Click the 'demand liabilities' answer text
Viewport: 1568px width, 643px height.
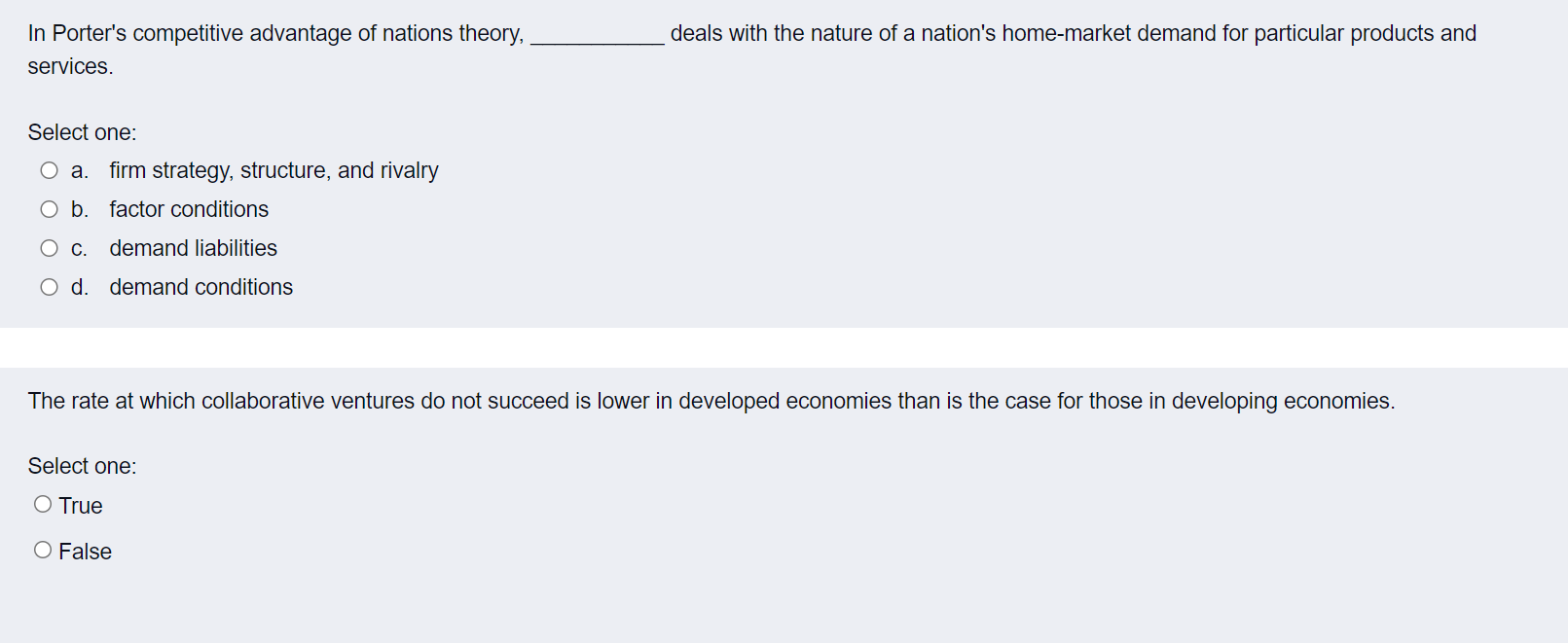(x=193, y=247)
